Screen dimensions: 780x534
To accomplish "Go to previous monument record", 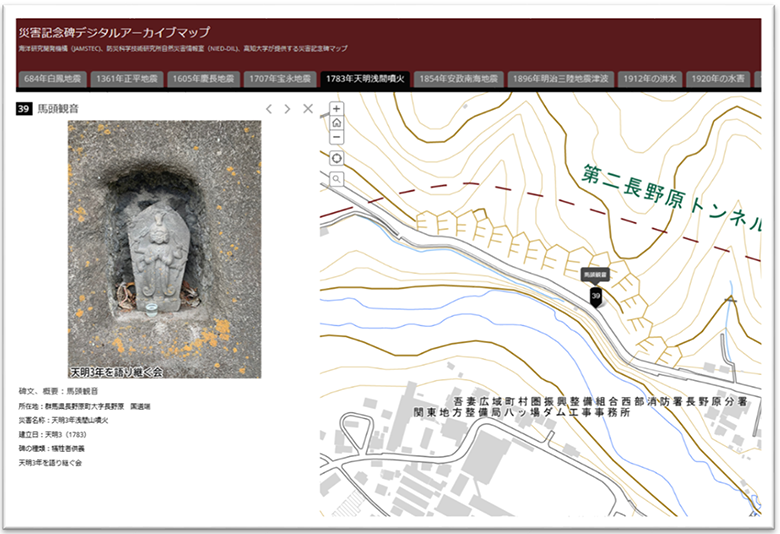I will [x=268, y=109].
